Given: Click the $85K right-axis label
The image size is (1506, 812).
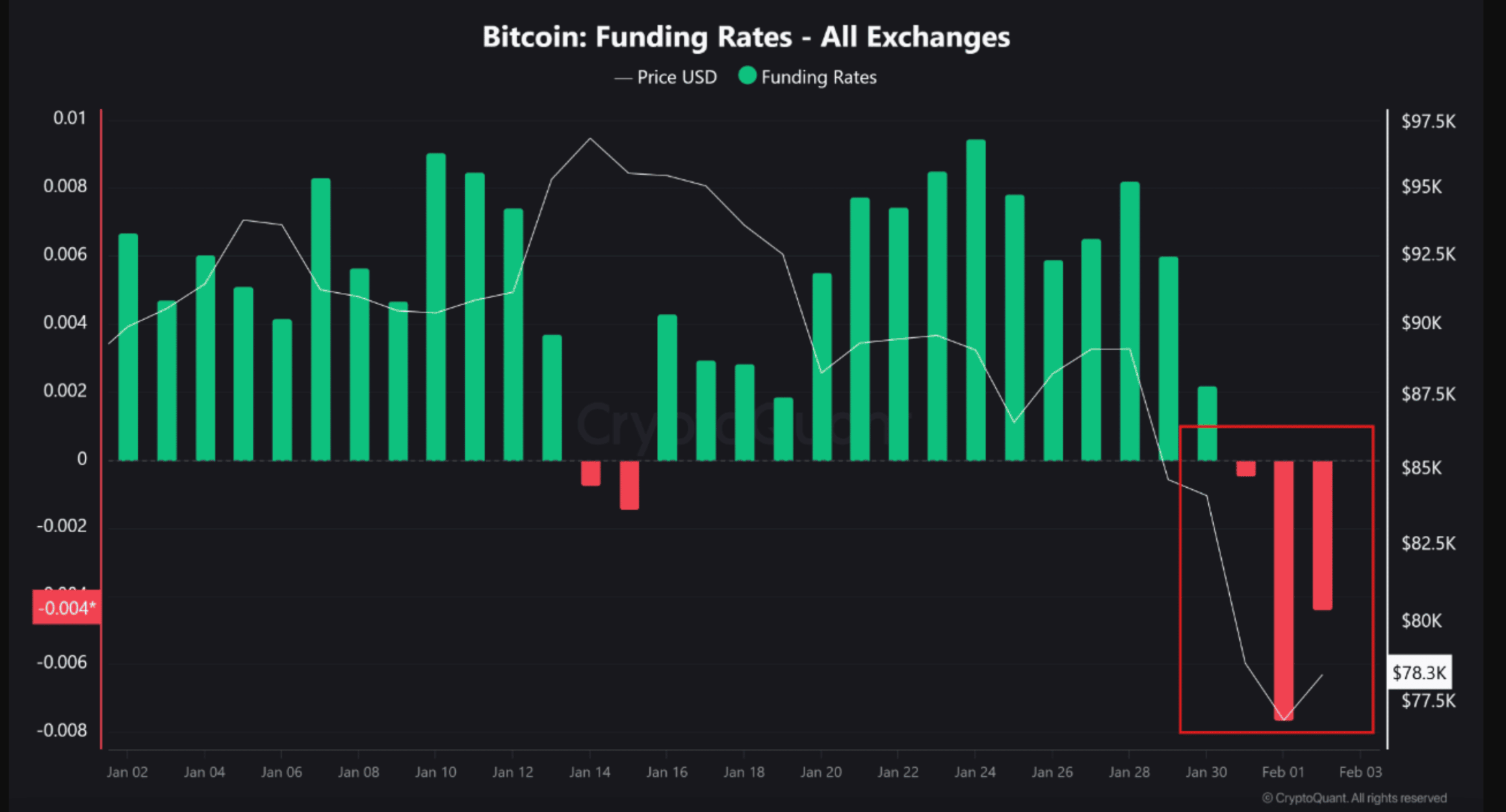Looking at the screenshot, I should pyautogui.click(x=1422, y=468).
